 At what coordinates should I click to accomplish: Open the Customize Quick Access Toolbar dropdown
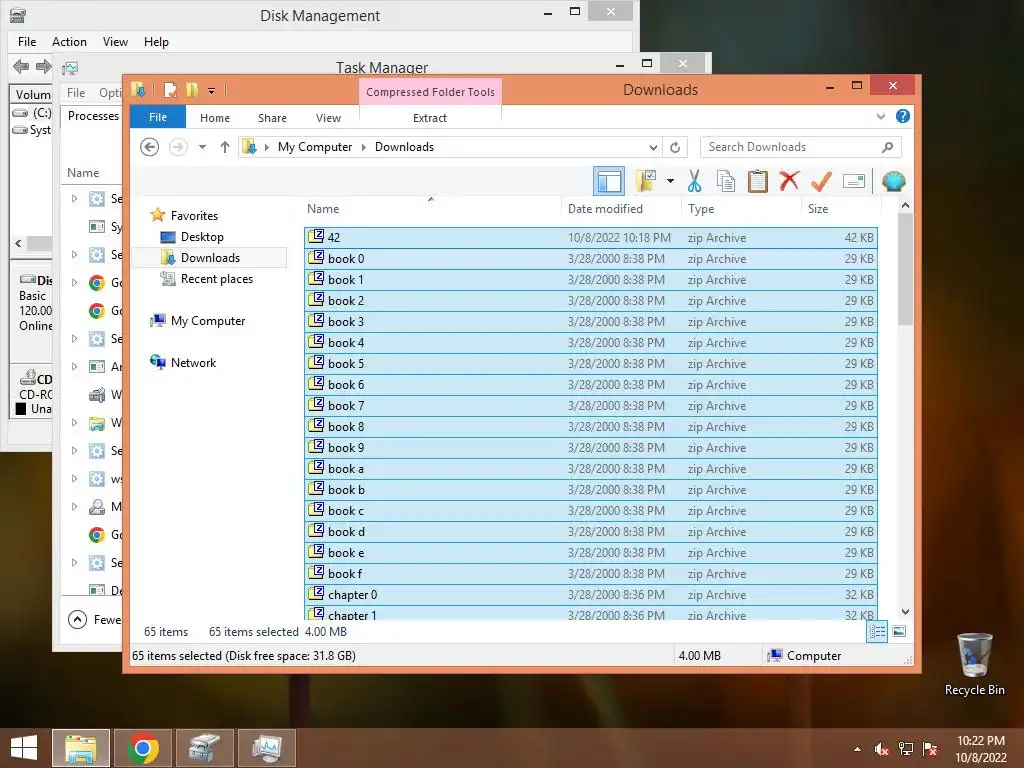[x=212, y=91]
